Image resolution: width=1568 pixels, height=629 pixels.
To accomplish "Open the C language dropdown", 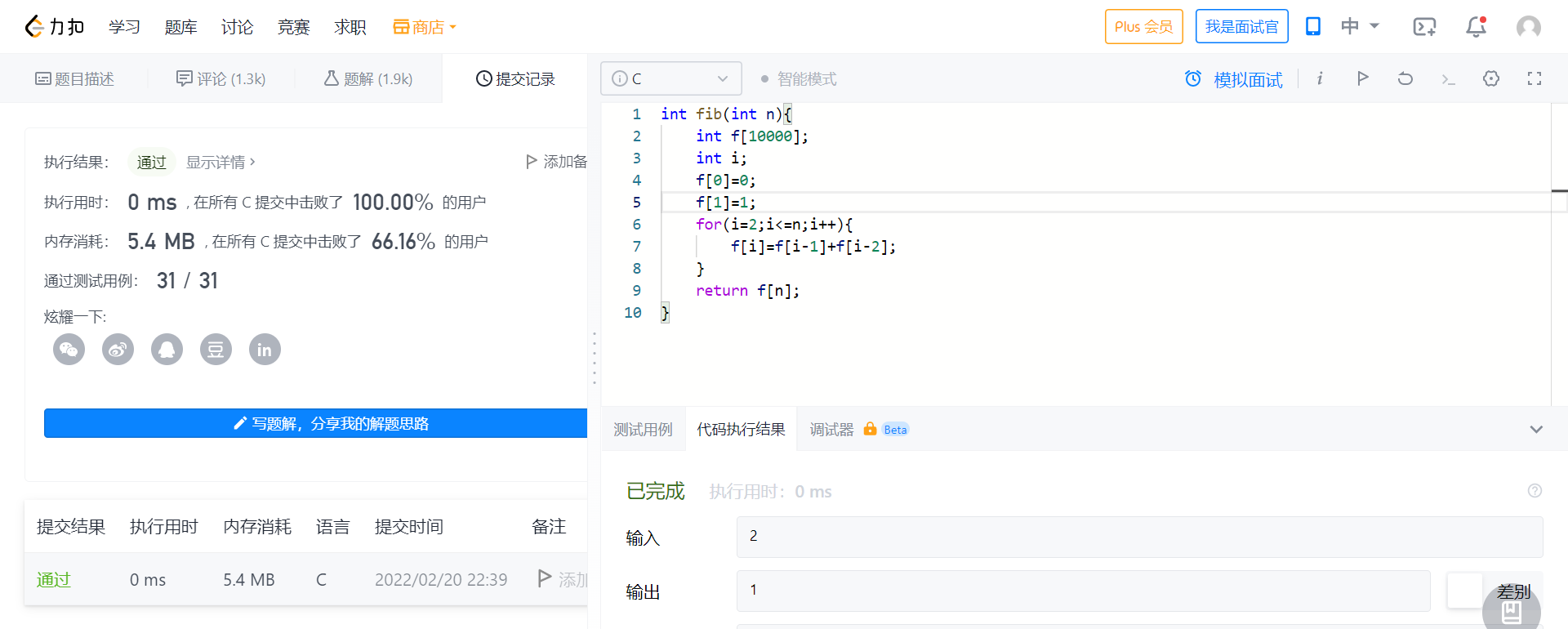I will point(670,78).
